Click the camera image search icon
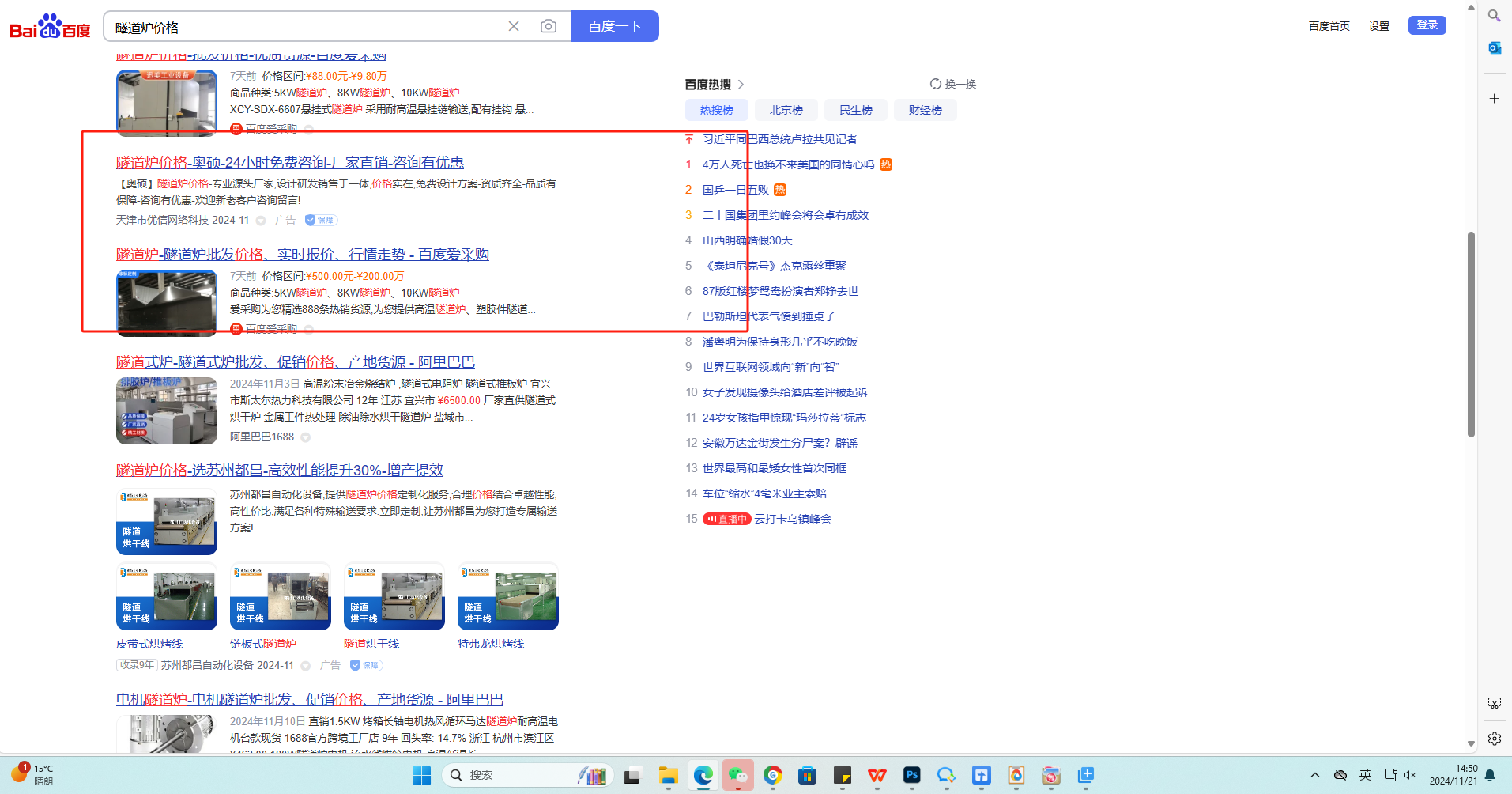 548,26
